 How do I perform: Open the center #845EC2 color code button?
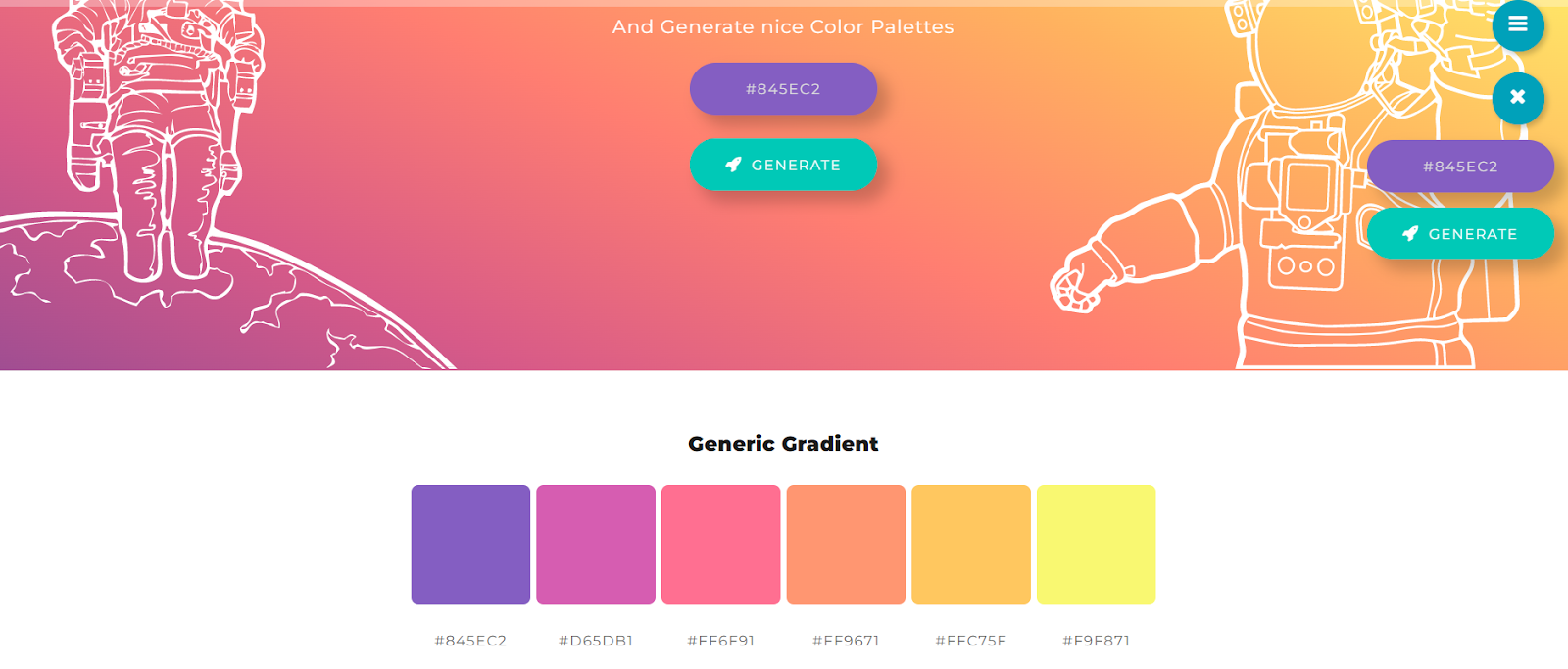click(x=783, y=88)
